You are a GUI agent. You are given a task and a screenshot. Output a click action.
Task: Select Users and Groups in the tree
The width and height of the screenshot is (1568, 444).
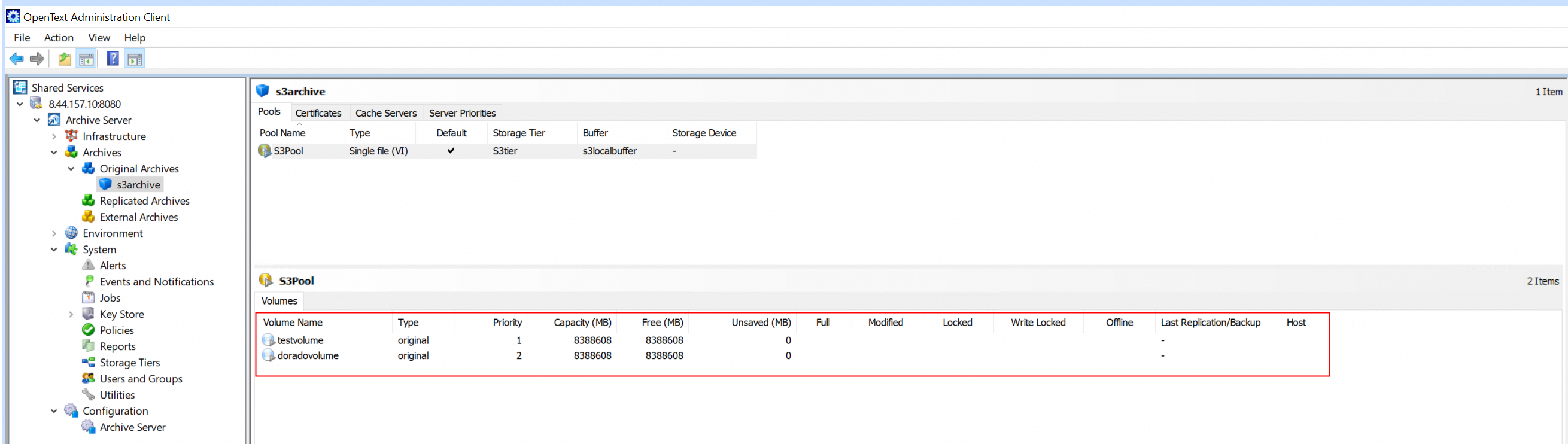coord(141,378)
